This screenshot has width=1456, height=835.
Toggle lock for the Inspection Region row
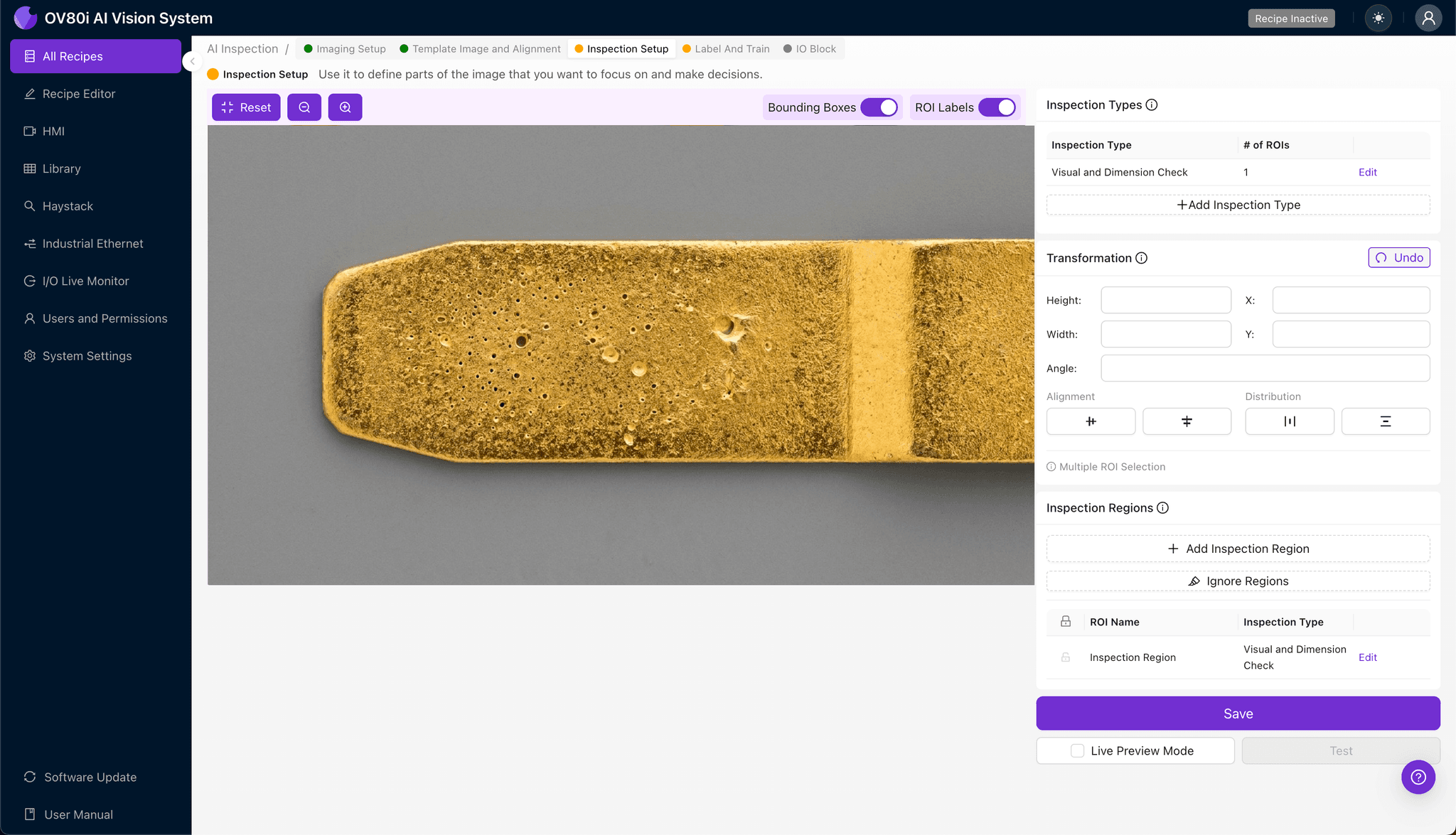coord(1066,657)
